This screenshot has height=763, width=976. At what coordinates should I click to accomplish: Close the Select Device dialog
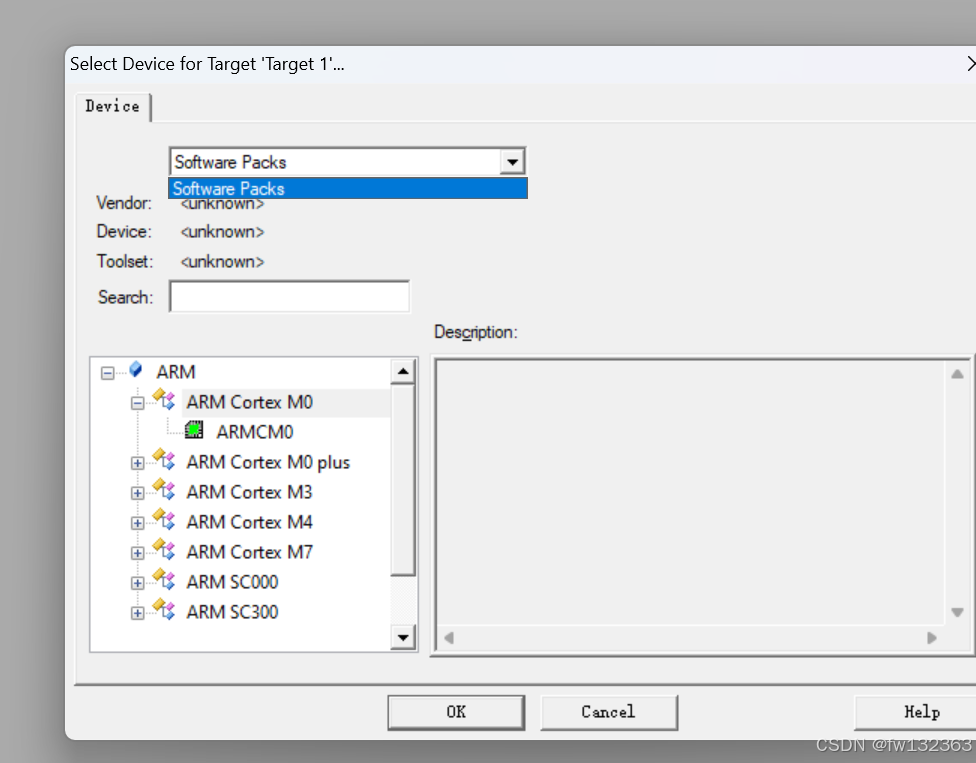point(970,63)
